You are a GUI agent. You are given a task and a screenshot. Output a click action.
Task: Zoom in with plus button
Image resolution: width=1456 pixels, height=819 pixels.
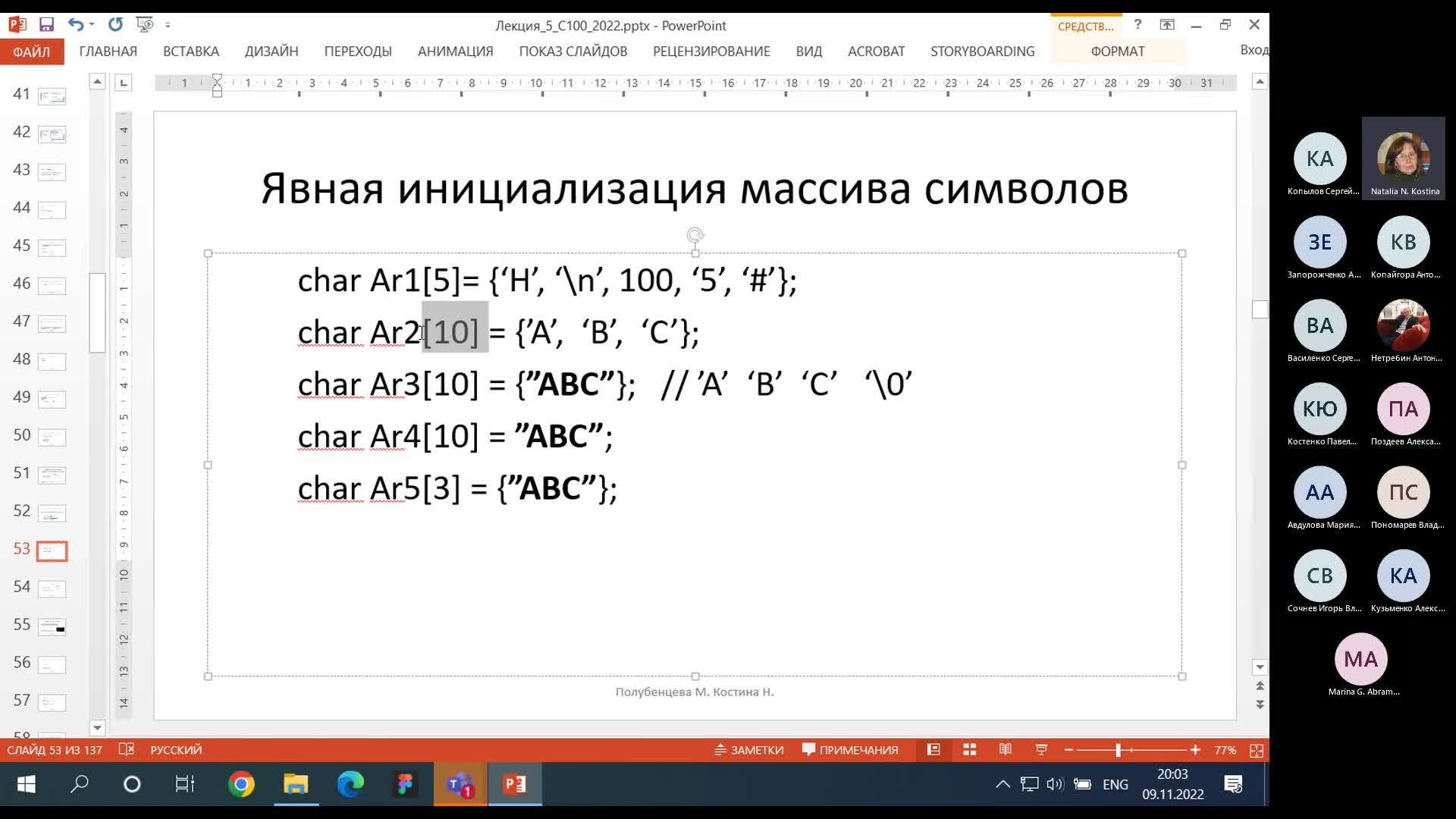point(1195,750)
